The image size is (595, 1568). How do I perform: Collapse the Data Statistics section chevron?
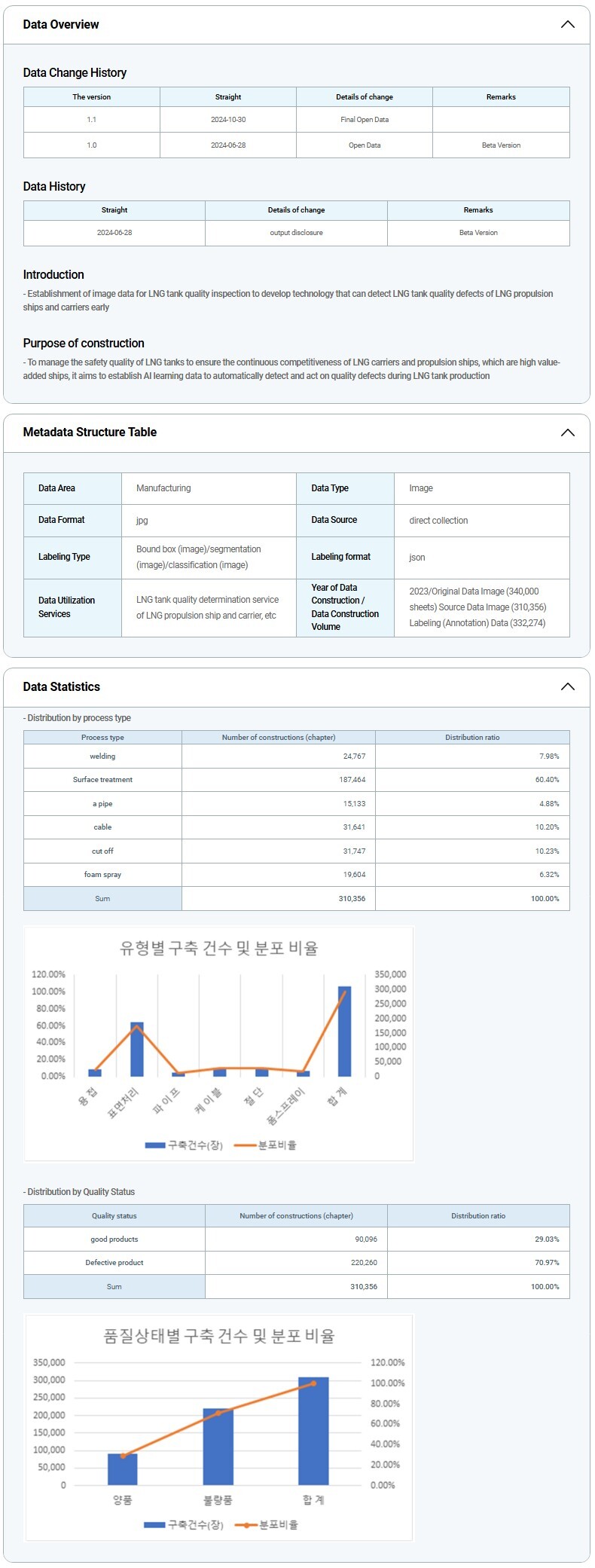click(x=567, y=686)
